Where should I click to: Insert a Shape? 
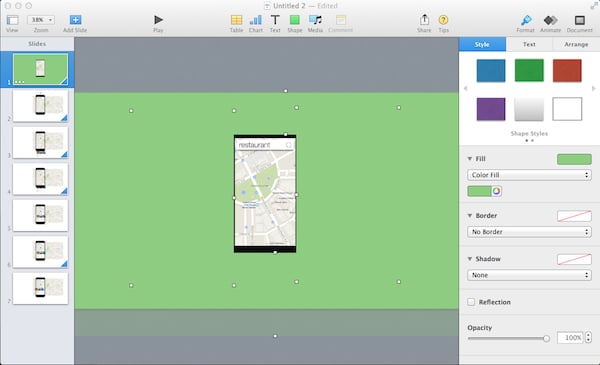tap(295, 20)
